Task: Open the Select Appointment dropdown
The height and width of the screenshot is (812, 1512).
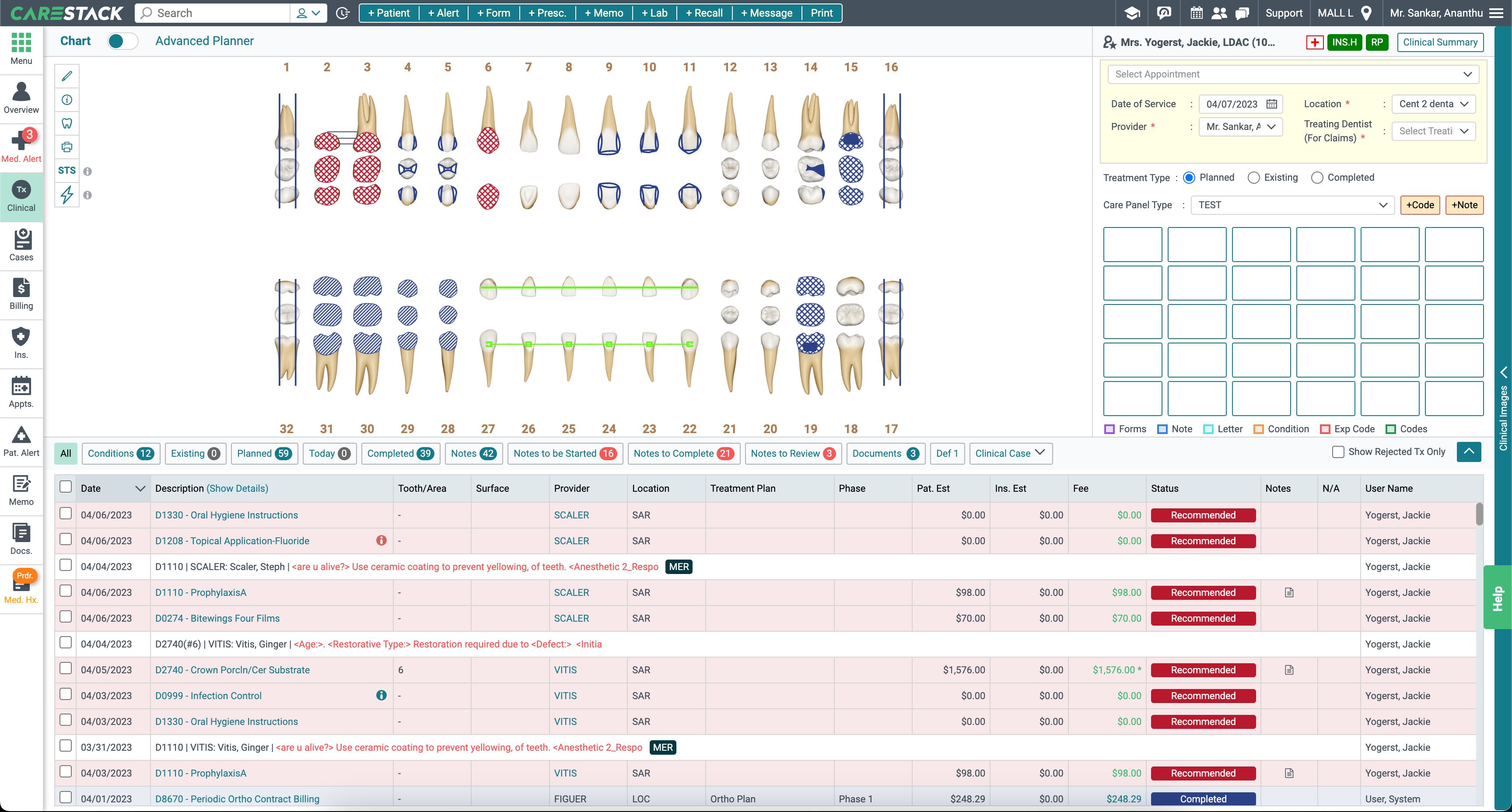Action: (x=1293, y=74)
